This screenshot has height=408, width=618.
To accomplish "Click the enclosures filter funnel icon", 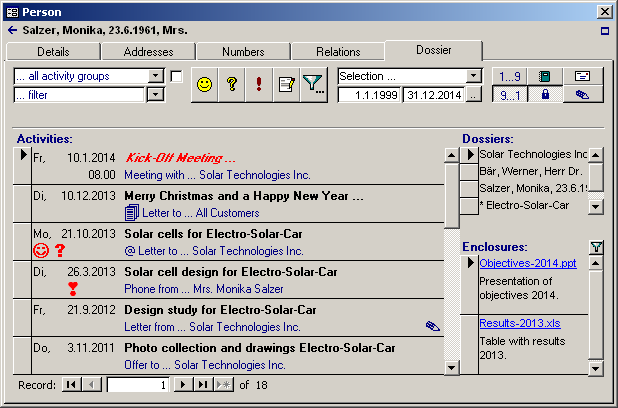I will tap(596, 247).
